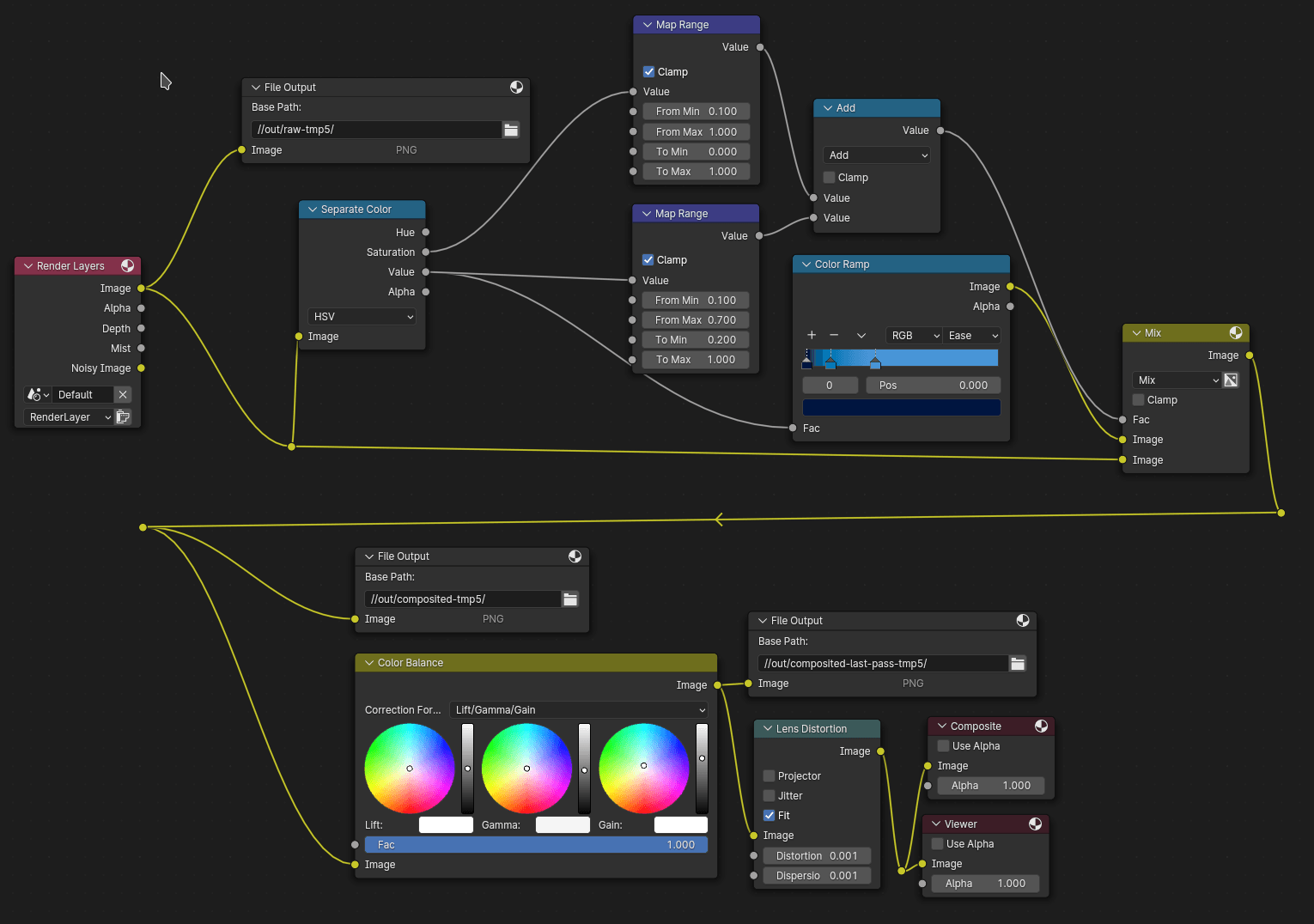Add a new color stop in Color Ramp
This screenshot has width=1314, height=924.
(811, 335)
